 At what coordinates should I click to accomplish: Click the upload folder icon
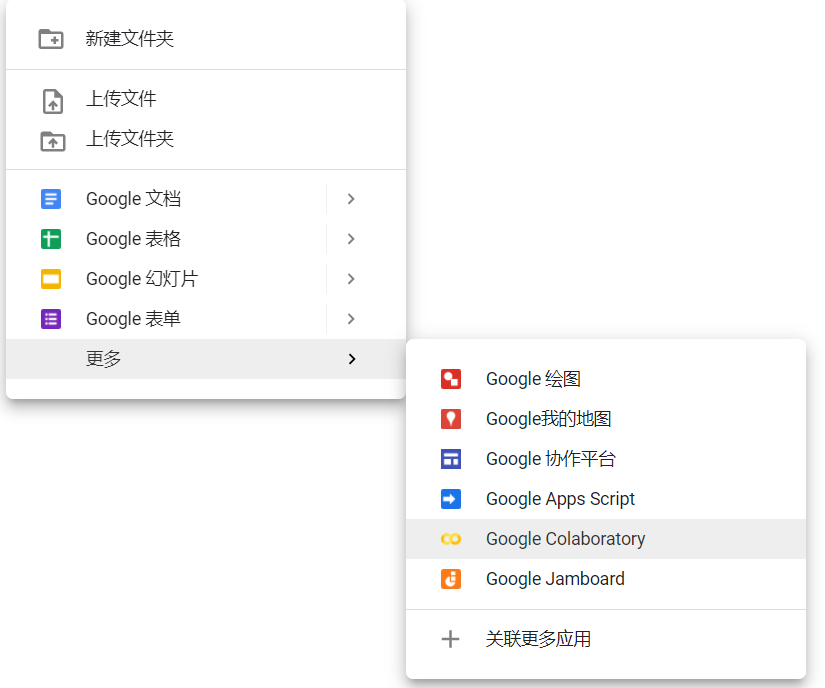point(53,141)
